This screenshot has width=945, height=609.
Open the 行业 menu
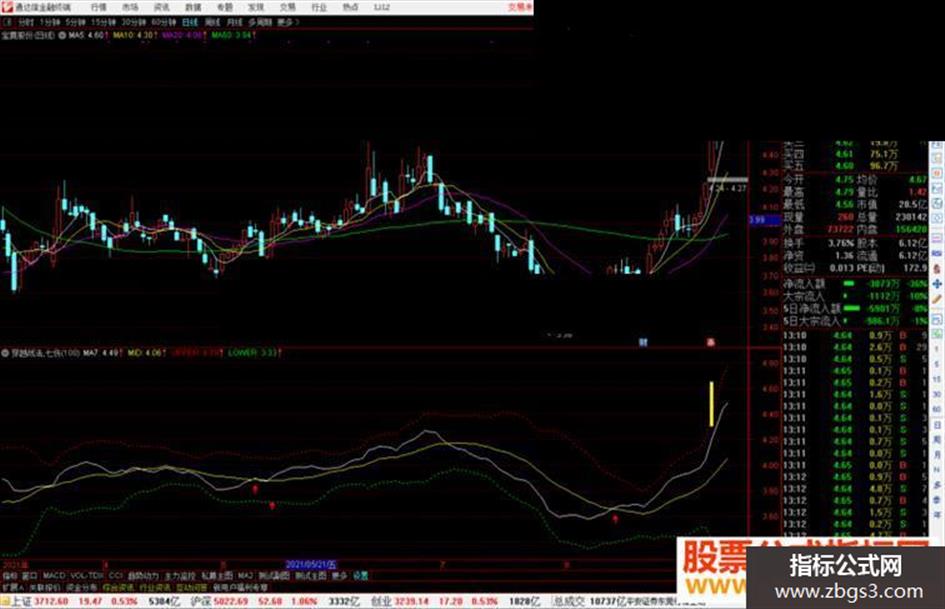pyautogui.click(x=319, y=7)
